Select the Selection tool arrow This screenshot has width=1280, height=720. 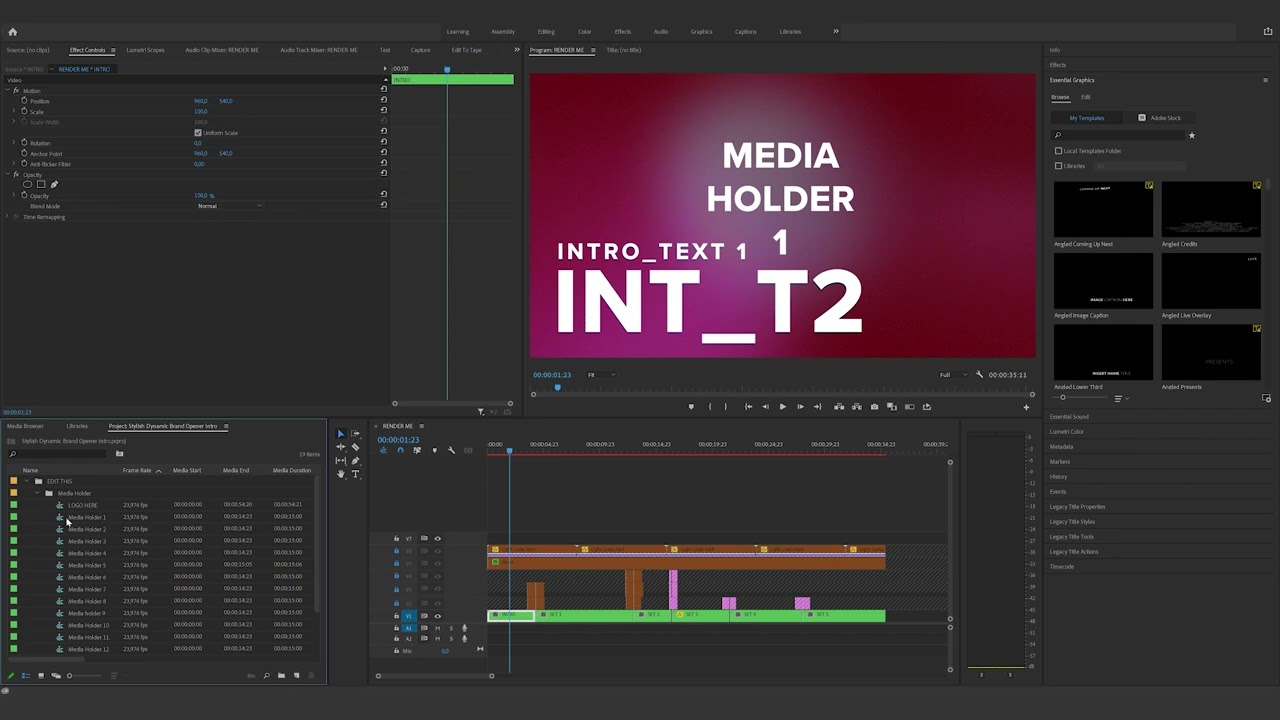pyautogui.click(x=340, y=434)
